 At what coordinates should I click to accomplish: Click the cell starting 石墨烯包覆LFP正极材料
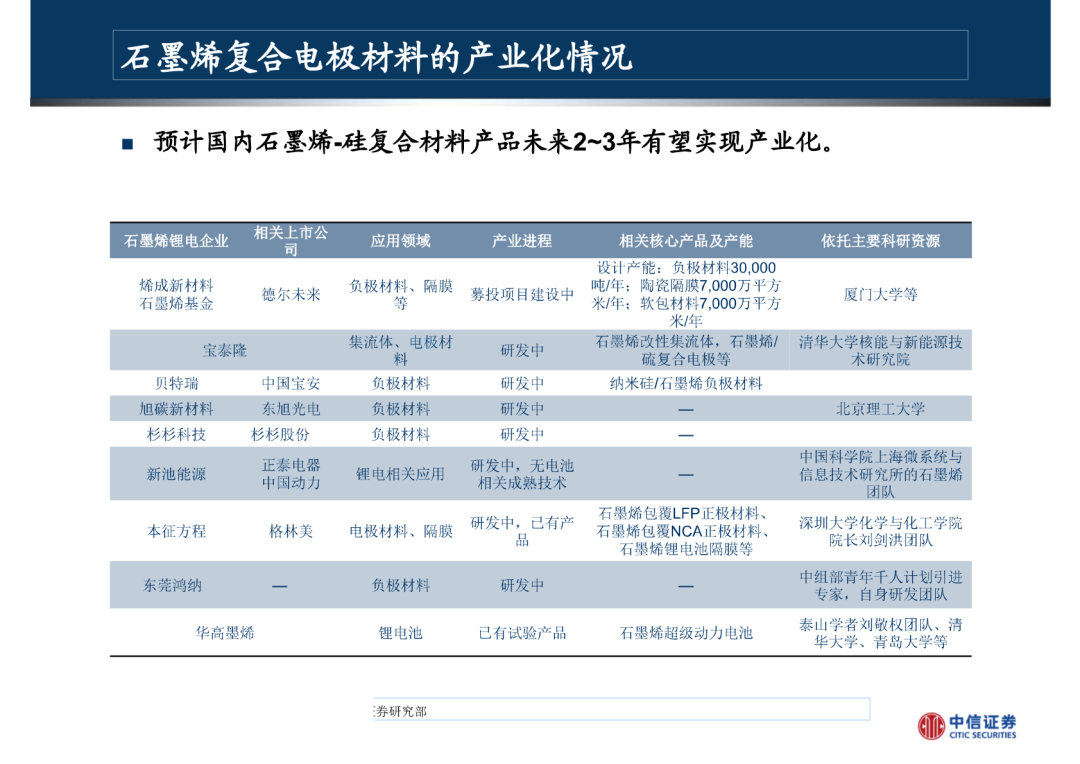(x=685, y=531)
